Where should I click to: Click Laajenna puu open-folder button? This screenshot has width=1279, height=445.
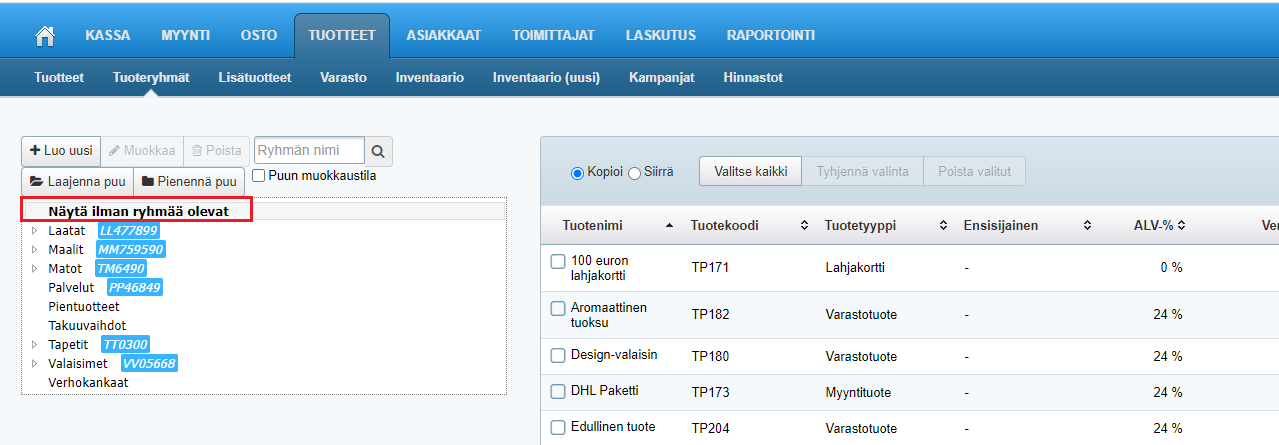[x=77, y=182]
